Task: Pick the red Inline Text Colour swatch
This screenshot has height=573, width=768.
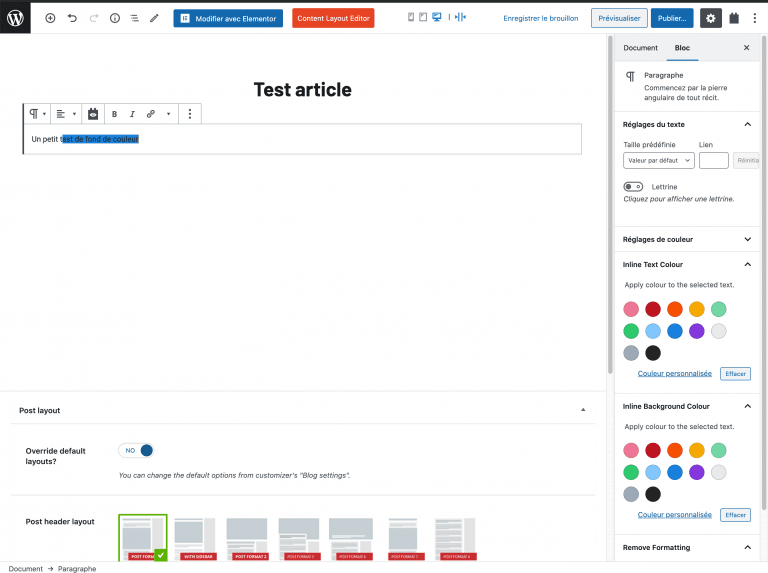Action: [653, 310]
